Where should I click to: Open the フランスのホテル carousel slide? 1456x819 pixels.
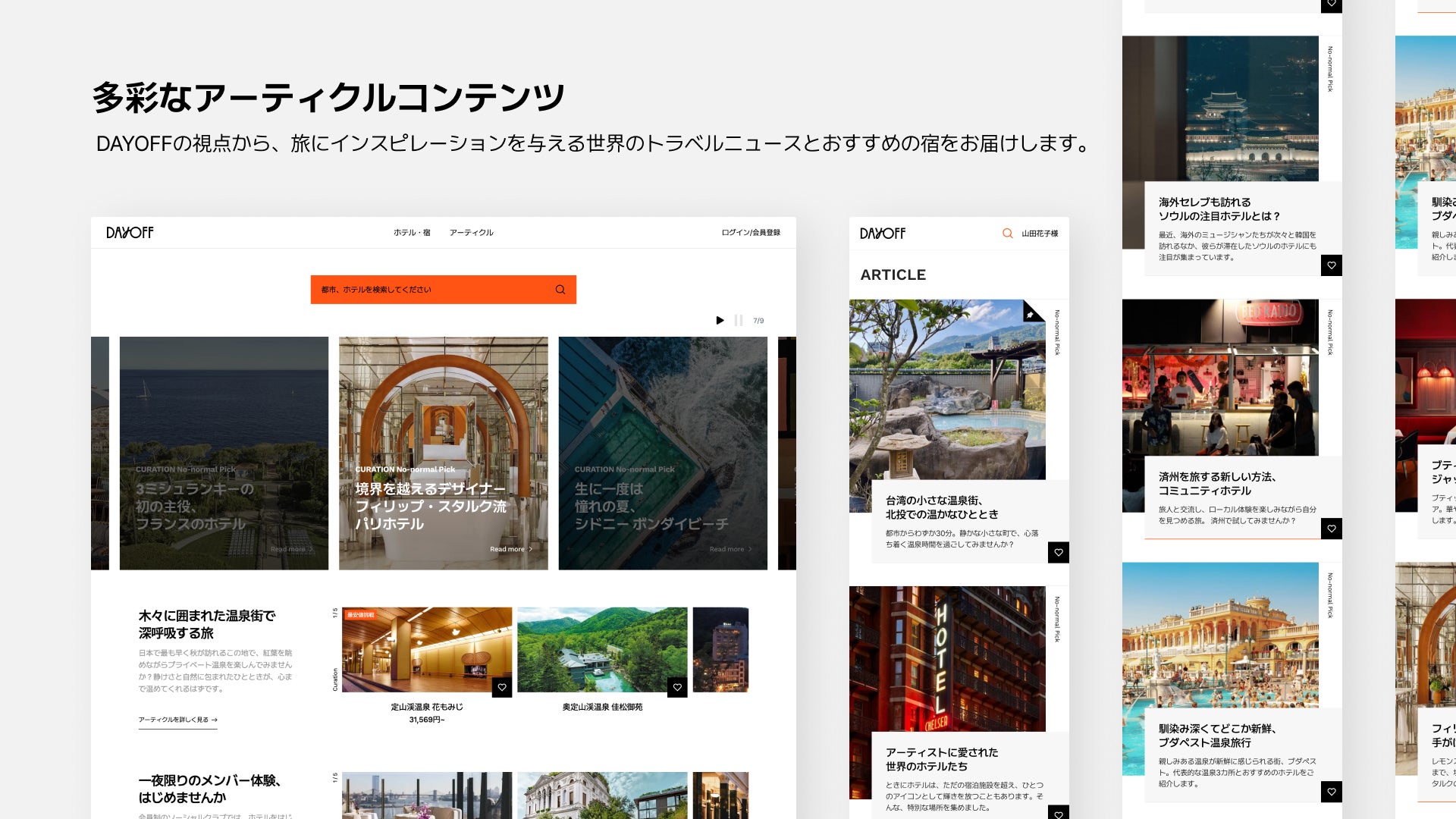(x=224, y=453)
